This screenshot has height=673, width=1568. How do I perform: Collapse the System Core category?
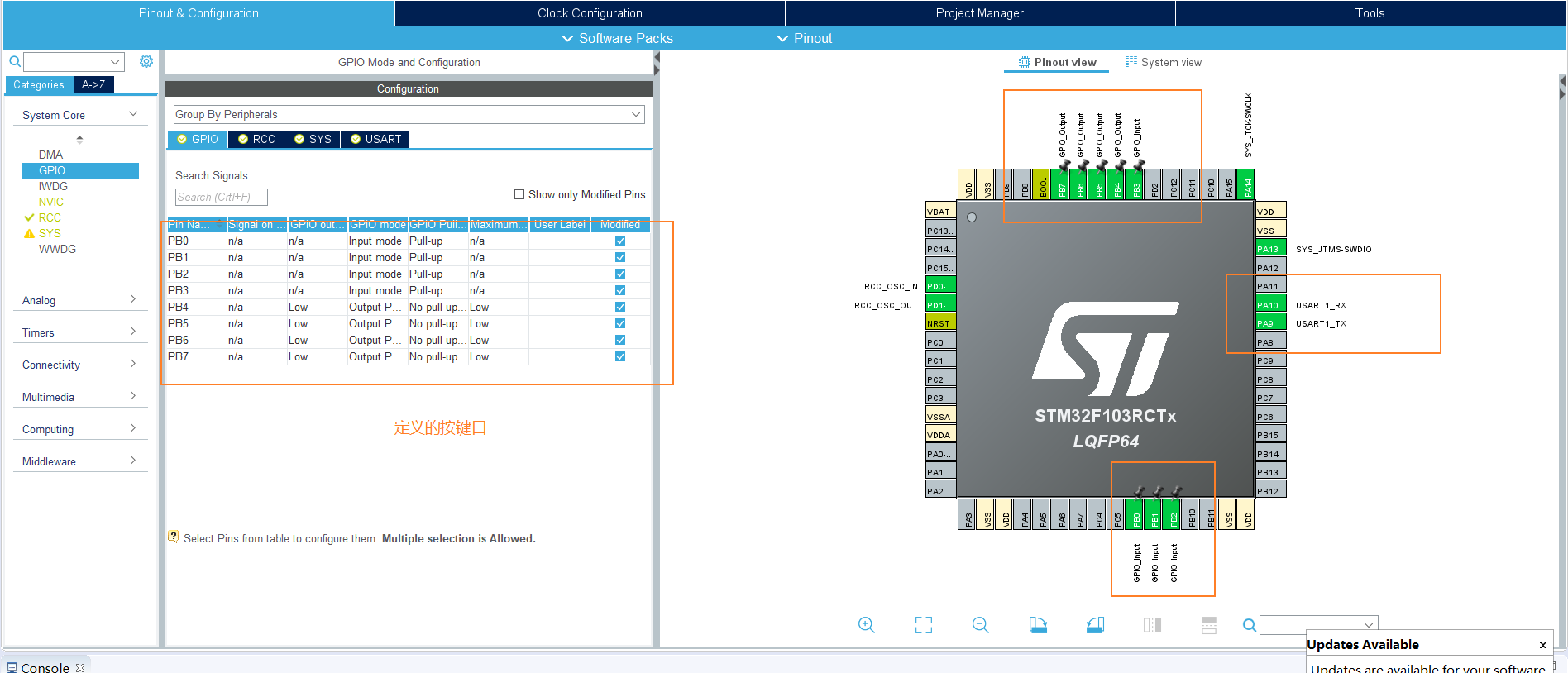tap(133, 114)
